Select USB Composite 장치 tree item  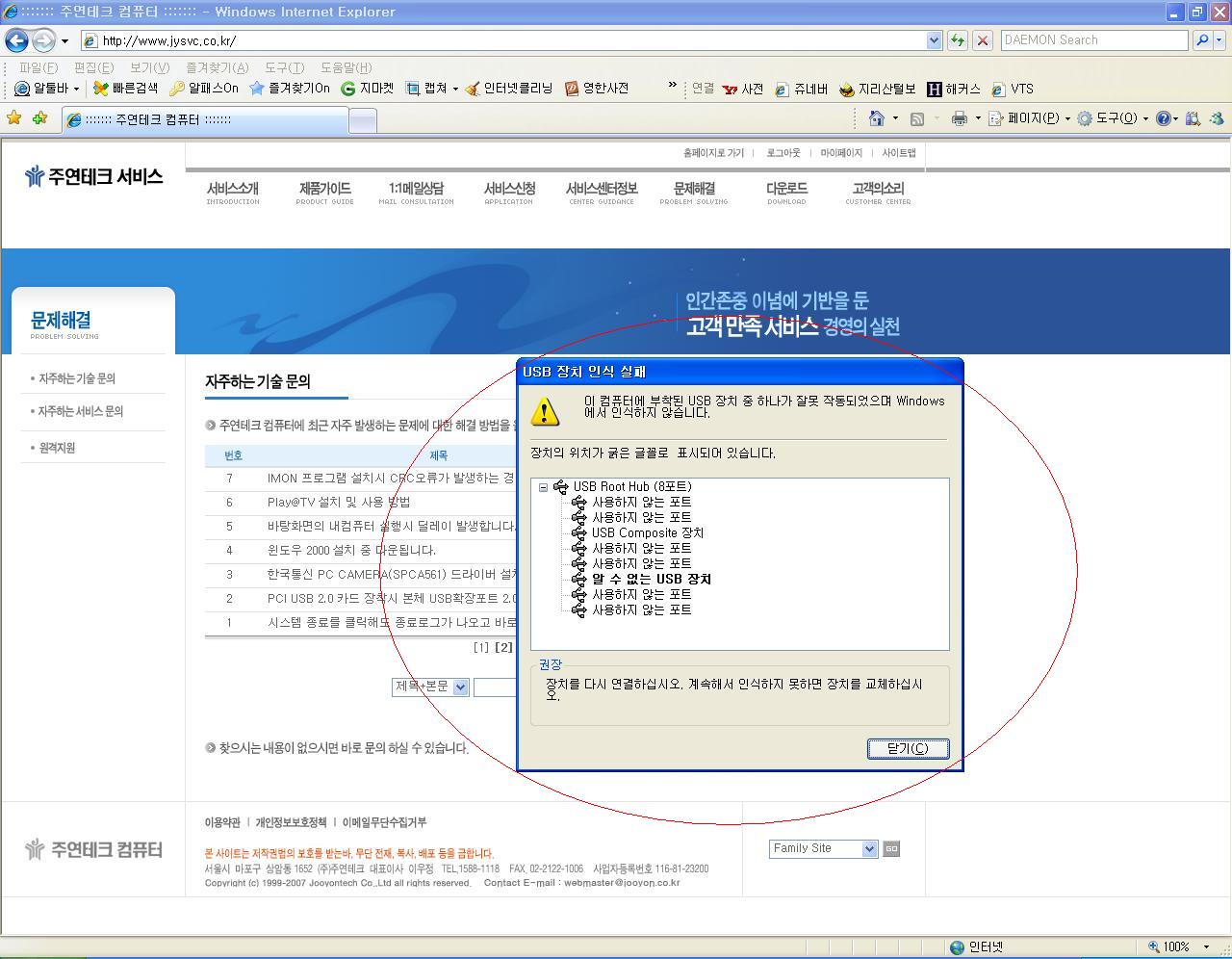(x=647, y=533)
